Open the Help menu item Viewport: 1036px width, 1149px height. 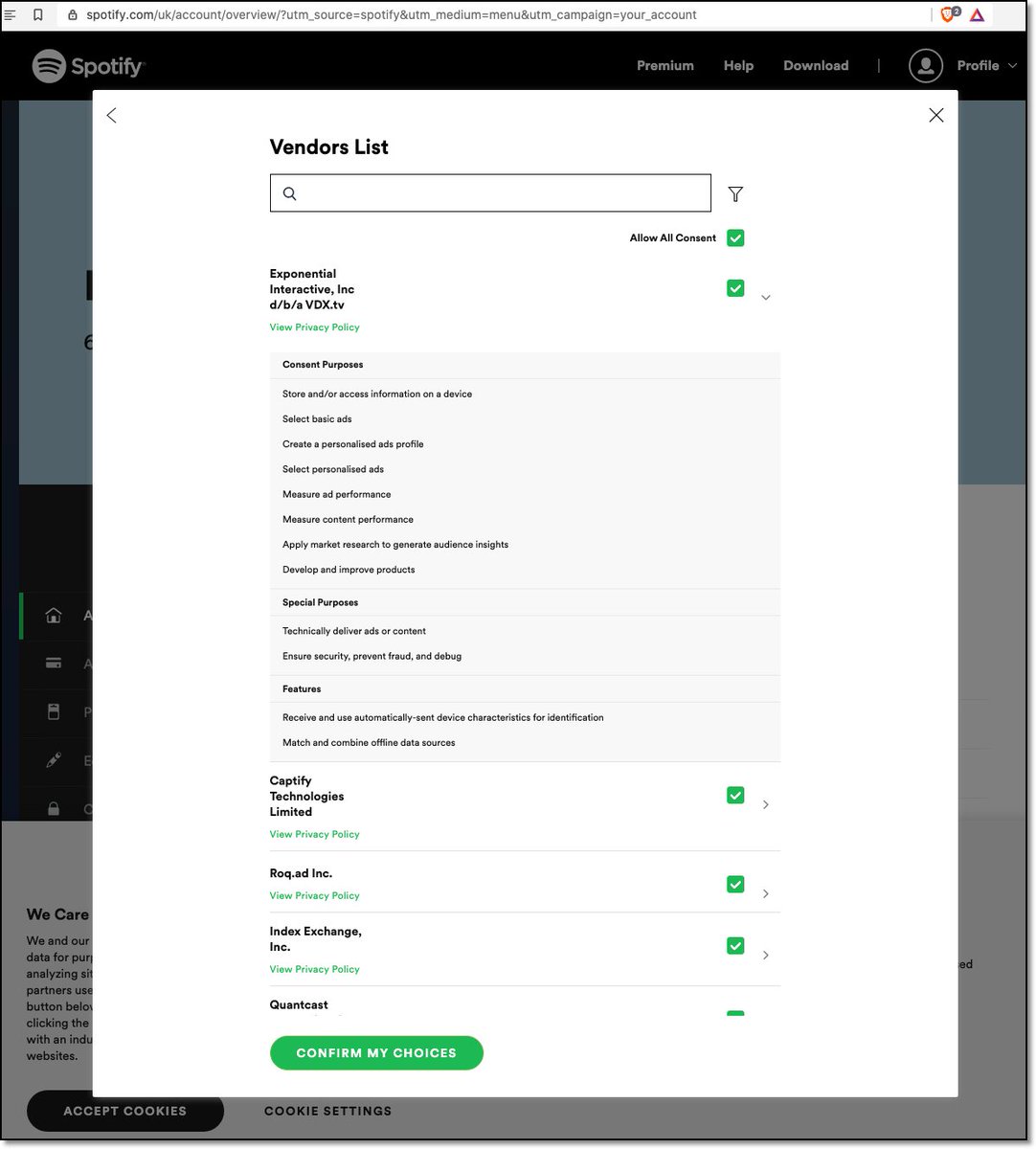click(738, 65)
